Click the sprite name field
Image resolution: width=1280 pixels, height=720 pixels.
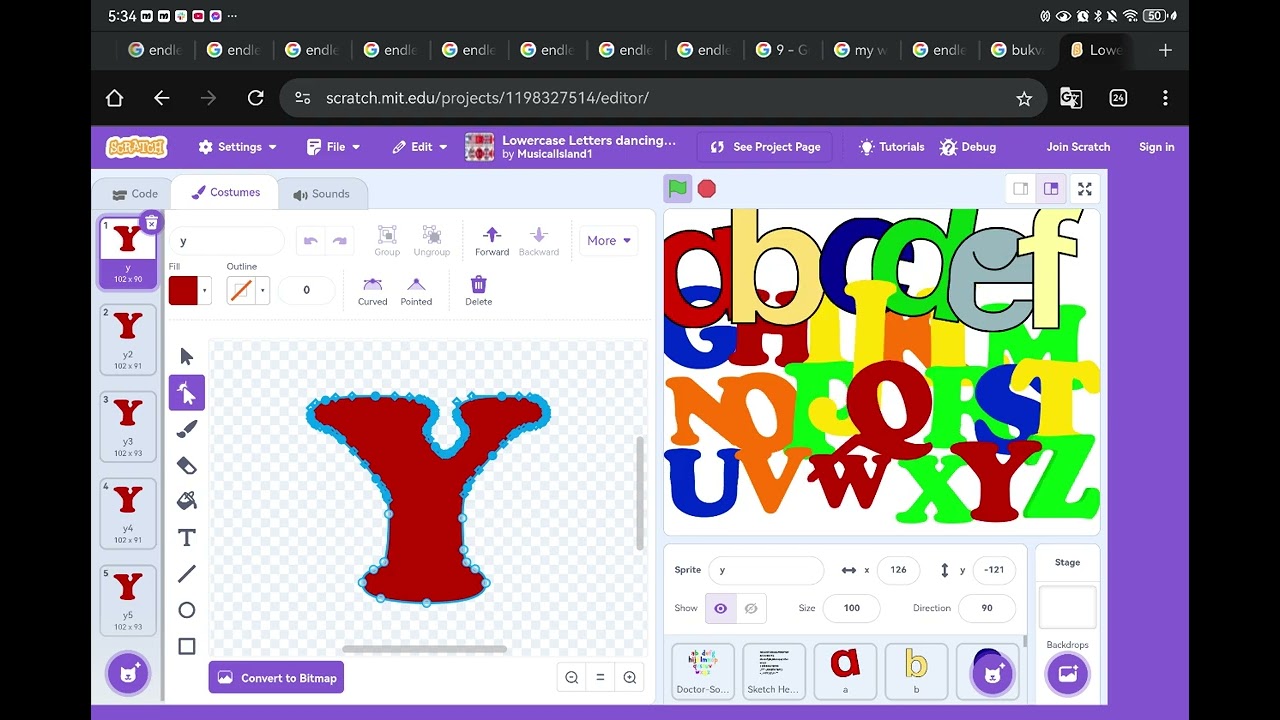tap(766, 570)
